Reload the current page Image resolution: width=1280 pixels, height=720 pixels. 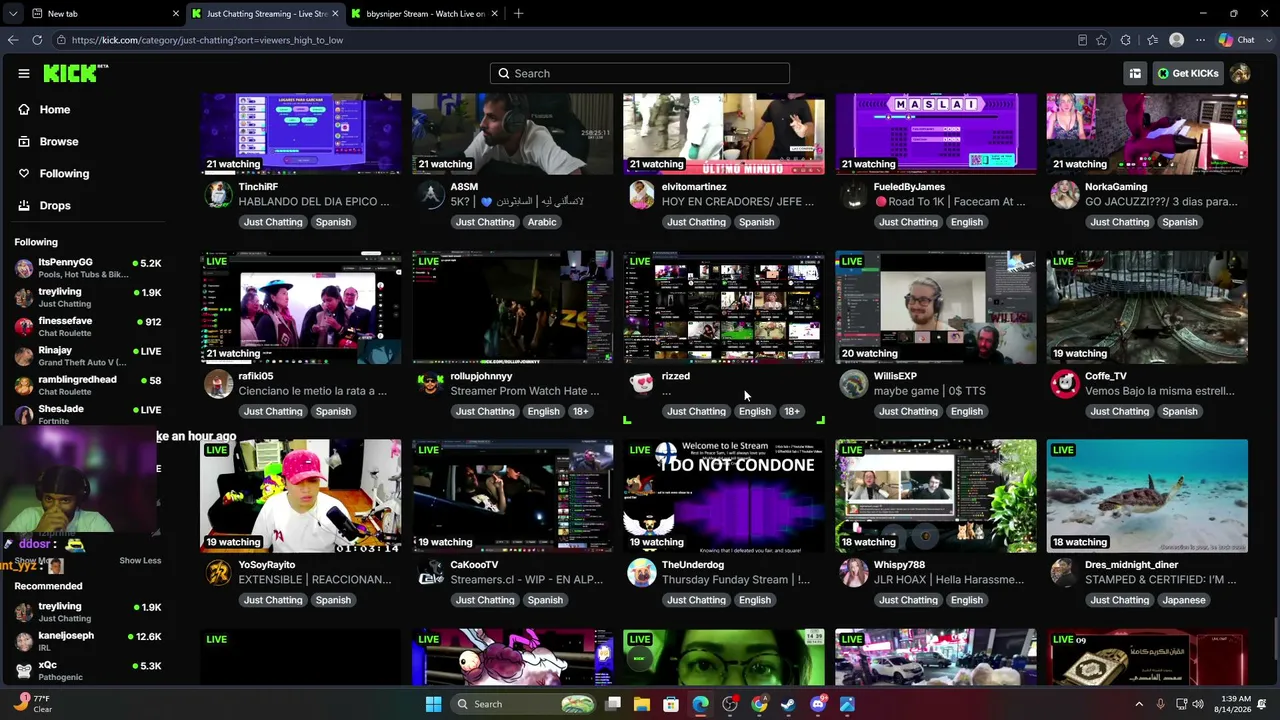(37, 40)
